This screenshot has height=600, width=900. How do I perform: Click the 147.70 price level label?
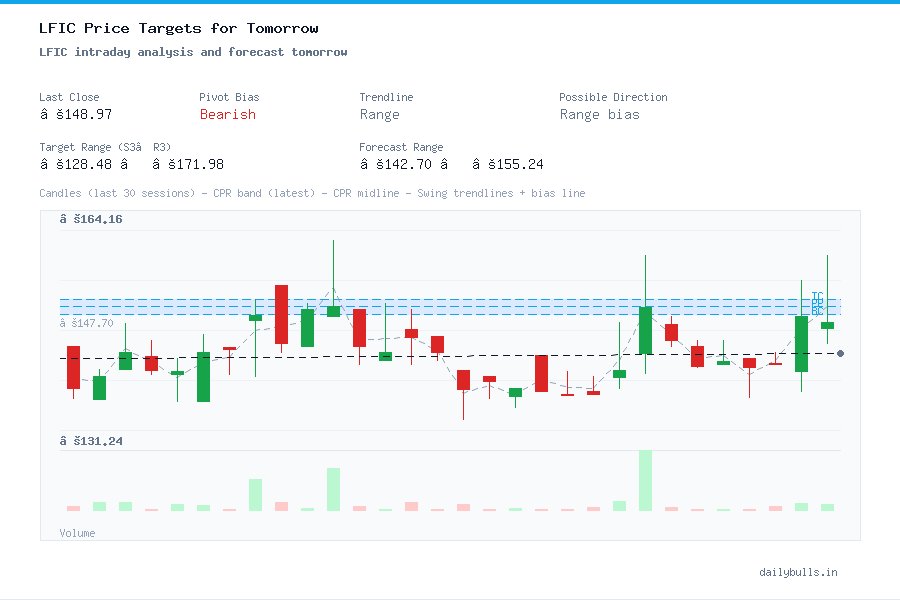coord(86,323)
